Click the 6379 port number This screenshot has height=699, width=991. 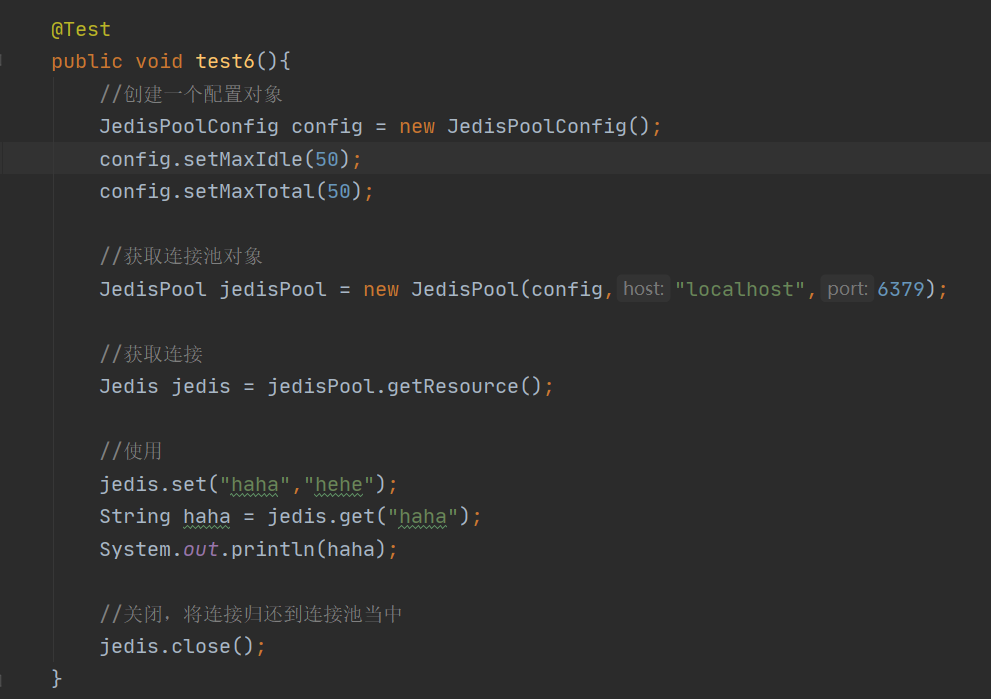[901, 289]
